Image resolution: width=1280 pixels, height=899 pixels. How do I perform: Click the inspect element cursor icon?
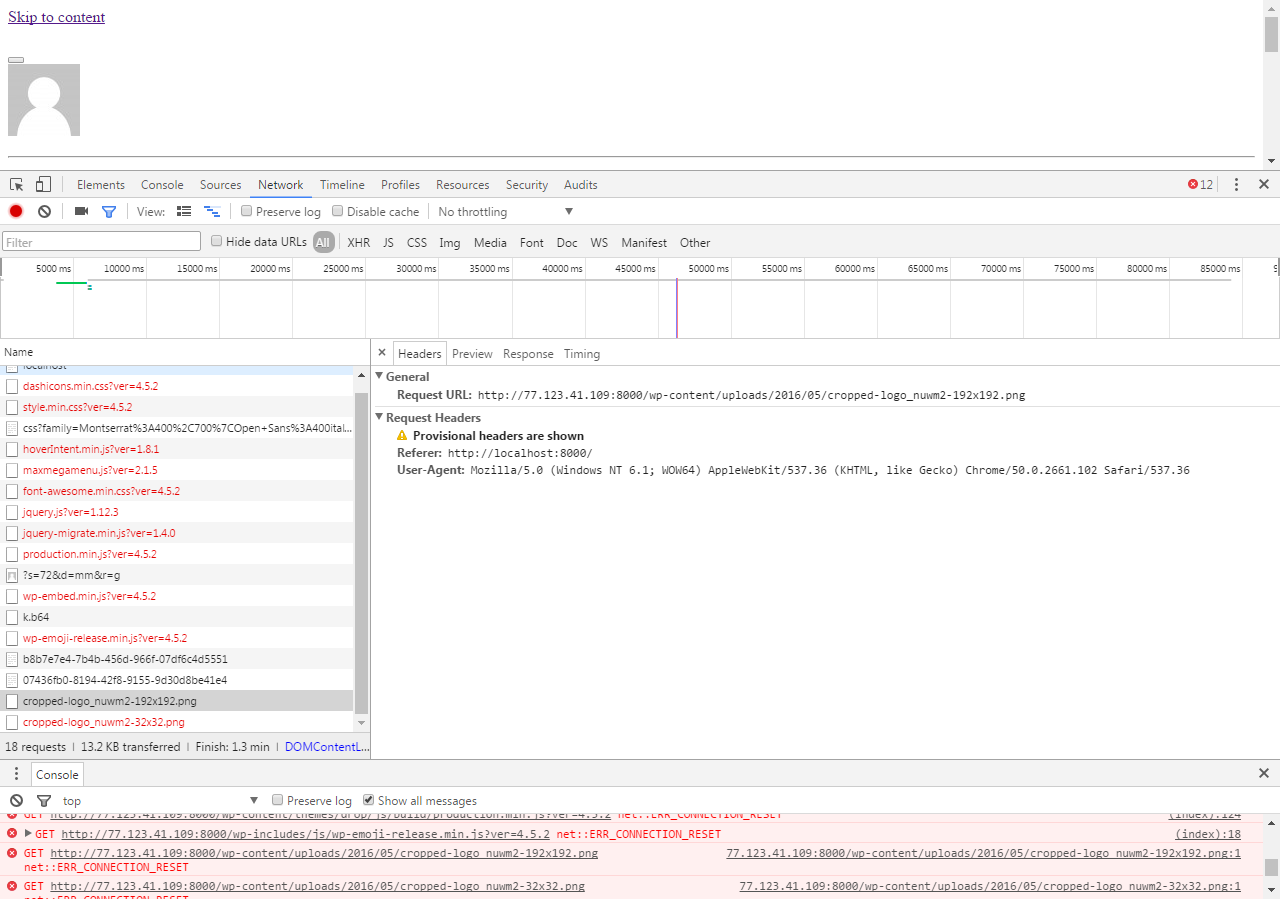pos(17,185)
